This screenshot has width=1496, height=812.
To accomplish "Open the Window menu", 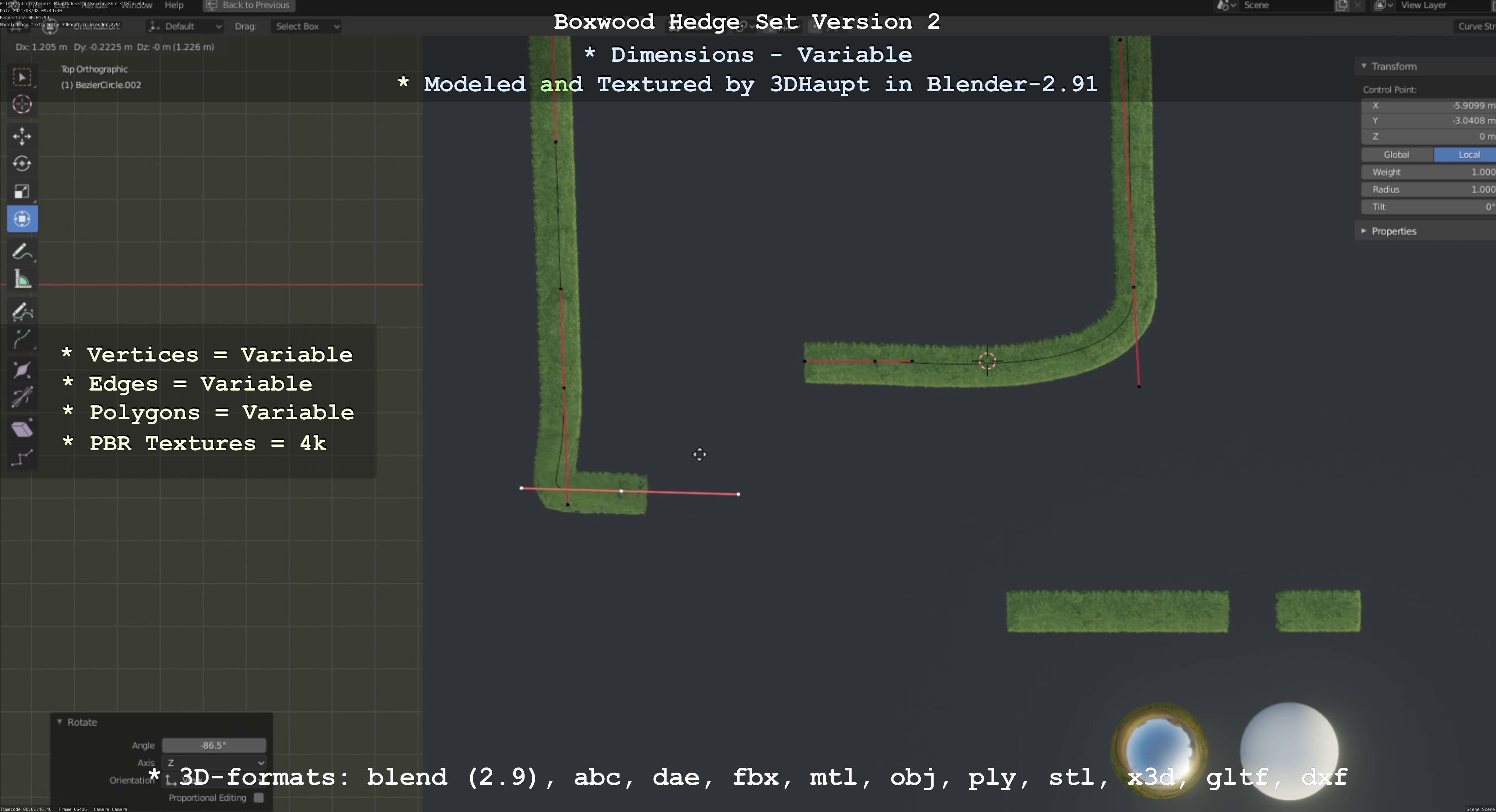I will pyautogui.click(x=137, y=5).
